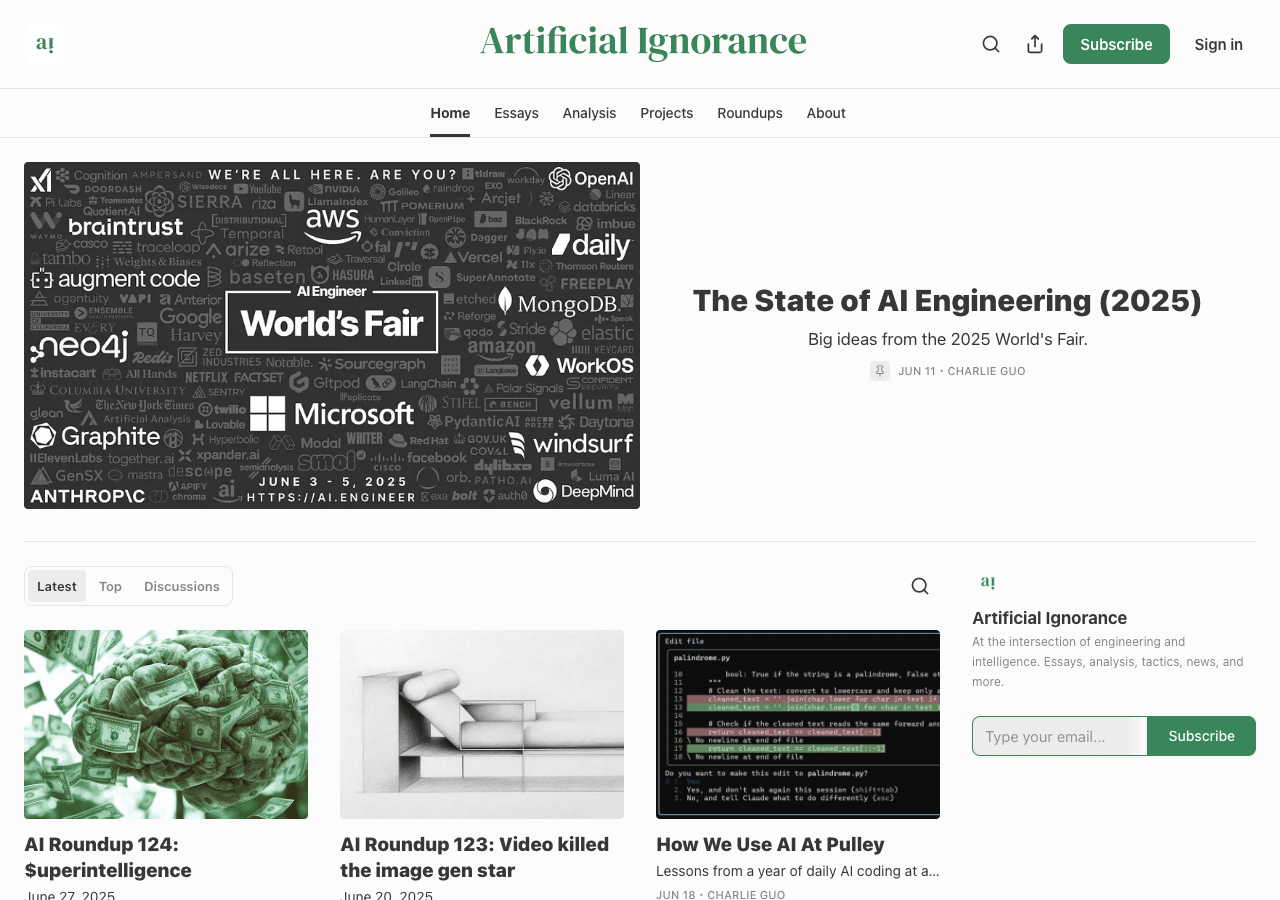Select the Roundups tab
Image resolution: width=1280 pixels, height=900 pixels.
click(x=750, y=113)
